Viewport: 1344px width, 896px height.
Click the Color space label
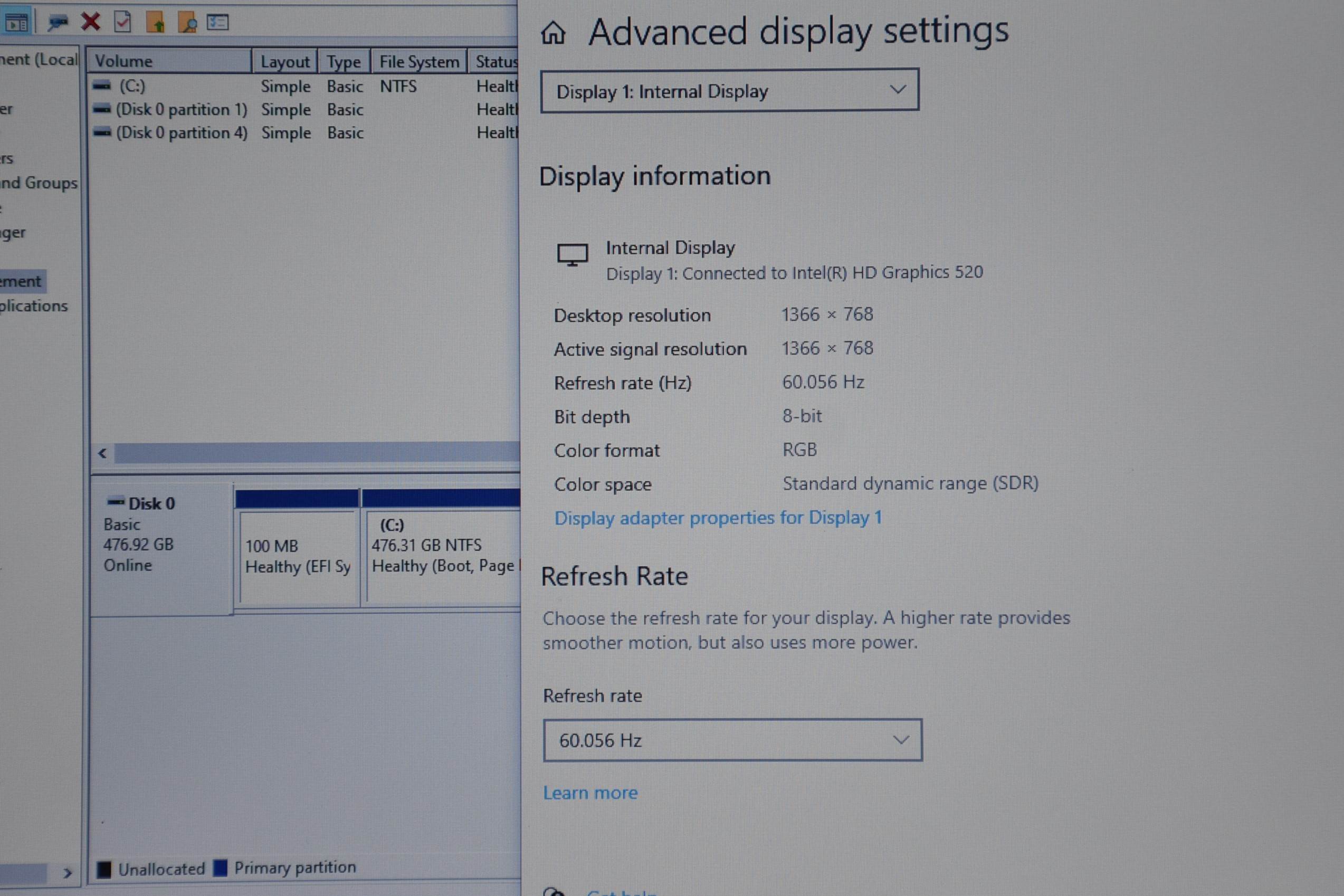(x=603, y=484)
